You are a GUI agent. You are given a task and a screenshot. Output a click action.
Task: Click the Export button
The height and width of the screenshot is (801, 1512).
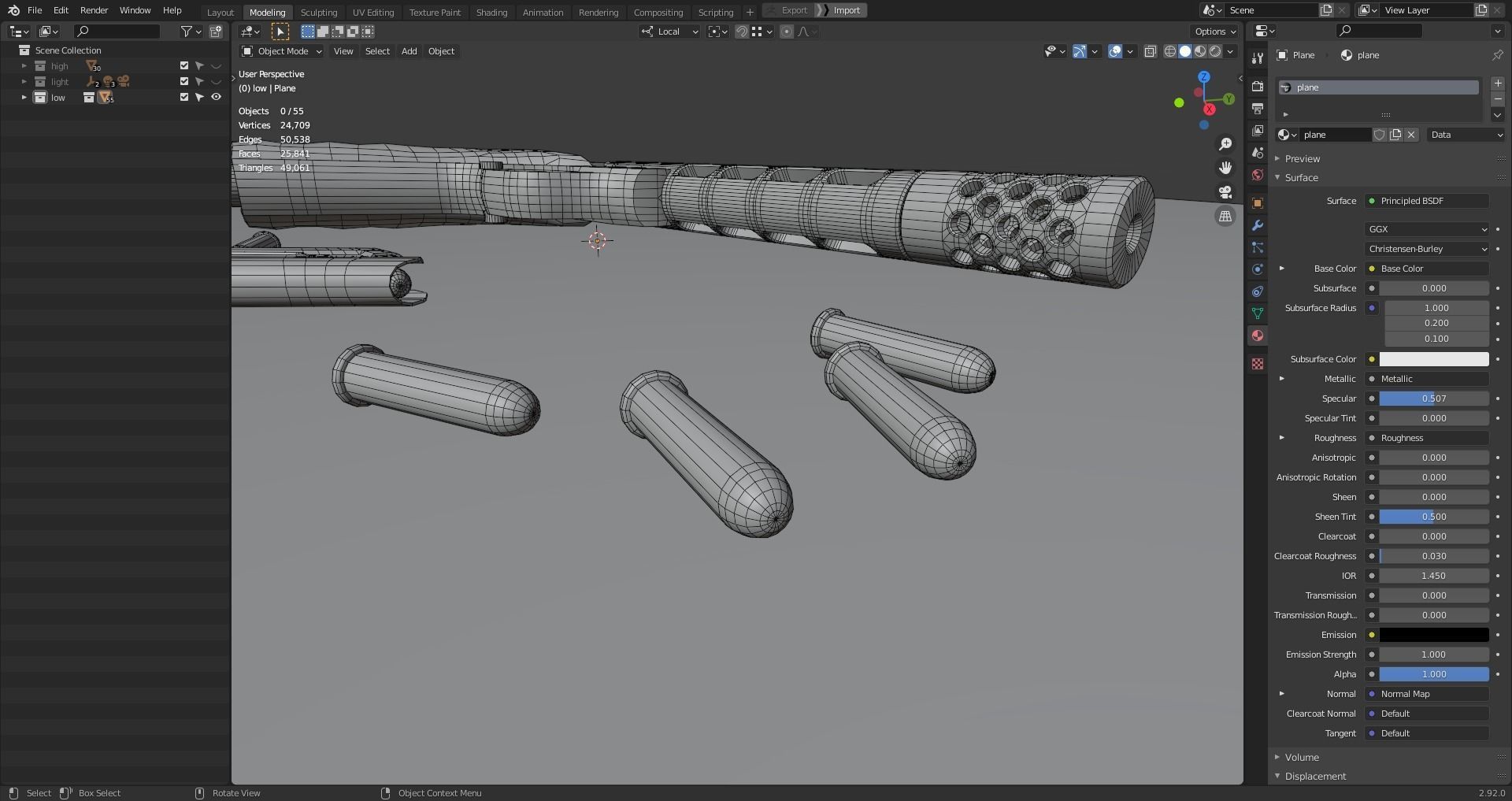(794, 10)
